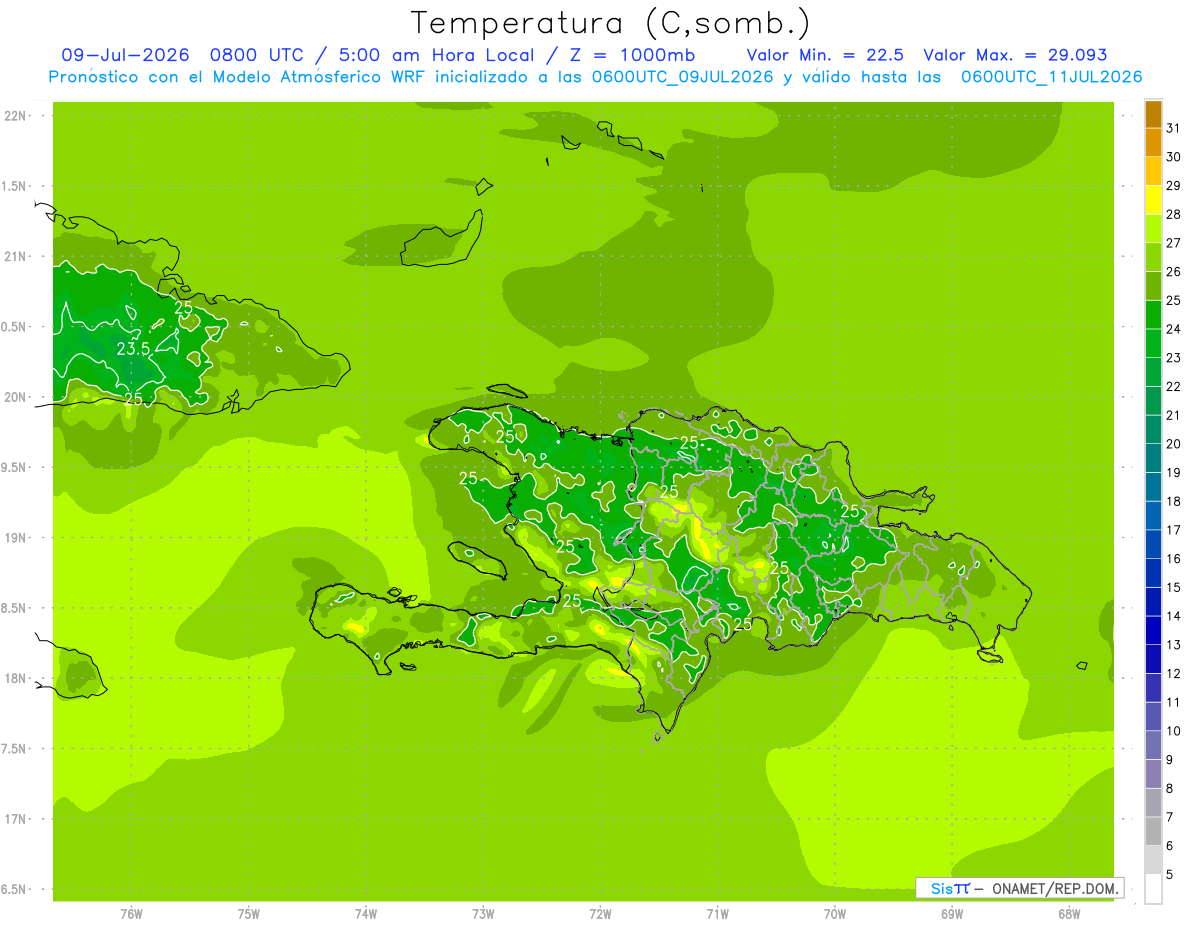Click the yellow 28 degree colorbar swatch
The height and width of the screenshot is (927, 1200).
click(1153, 200)
